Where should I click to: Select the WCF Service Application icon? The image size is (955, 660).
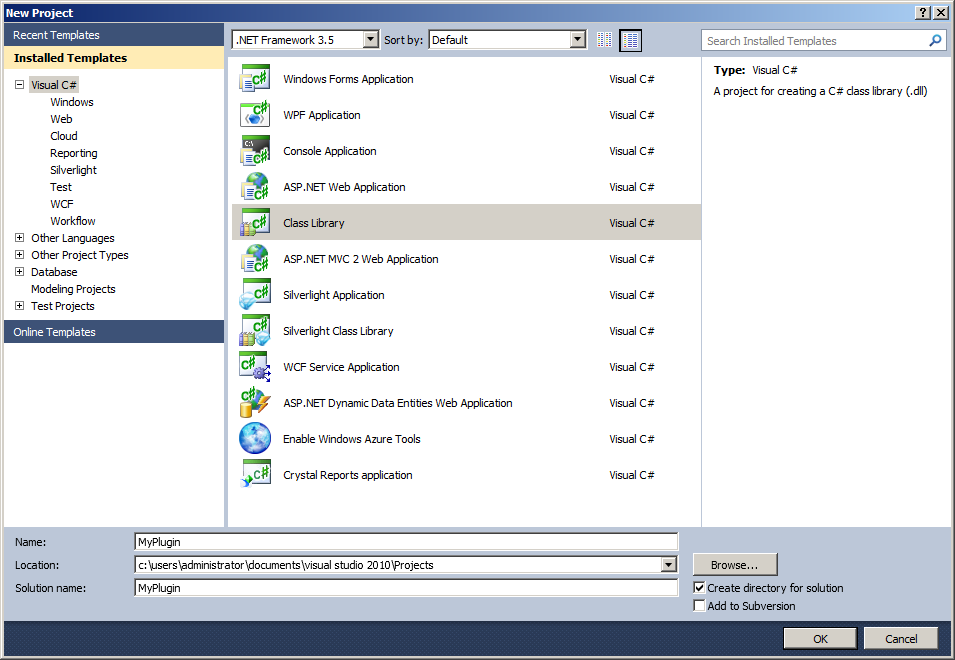point(255,366)
